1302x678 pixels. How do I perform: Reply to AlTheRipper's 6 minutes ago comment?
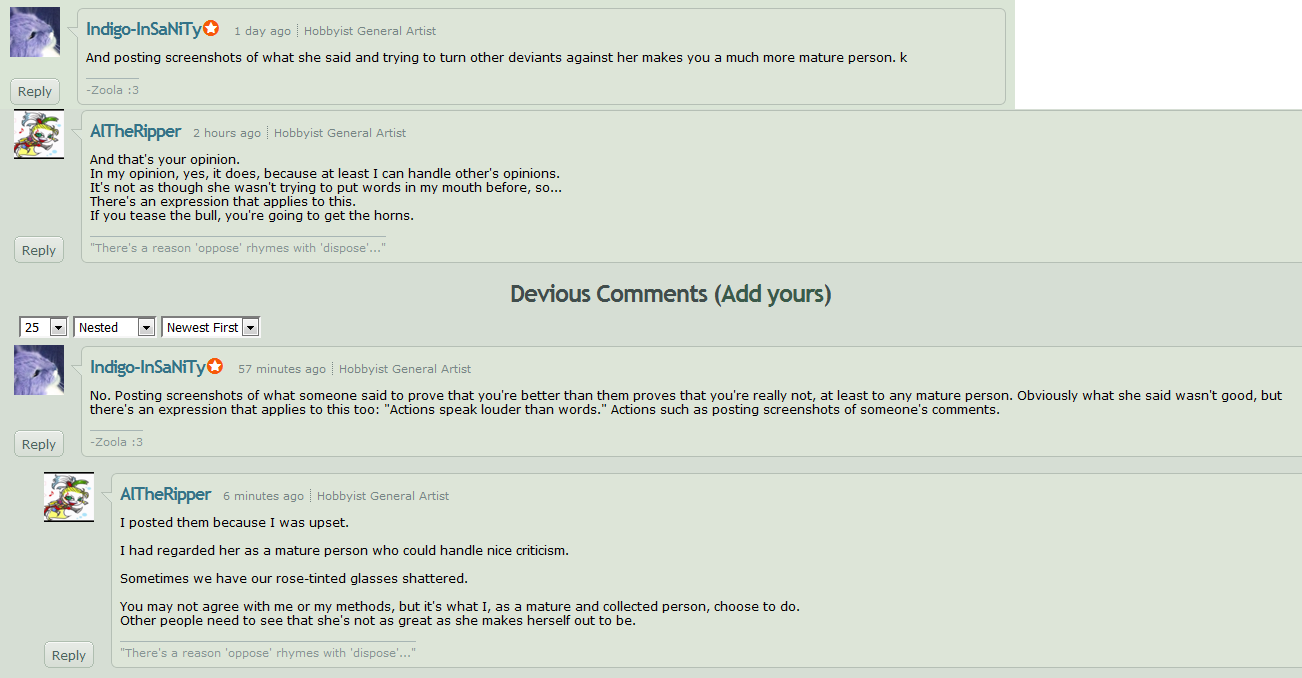(x=69, y=655)
